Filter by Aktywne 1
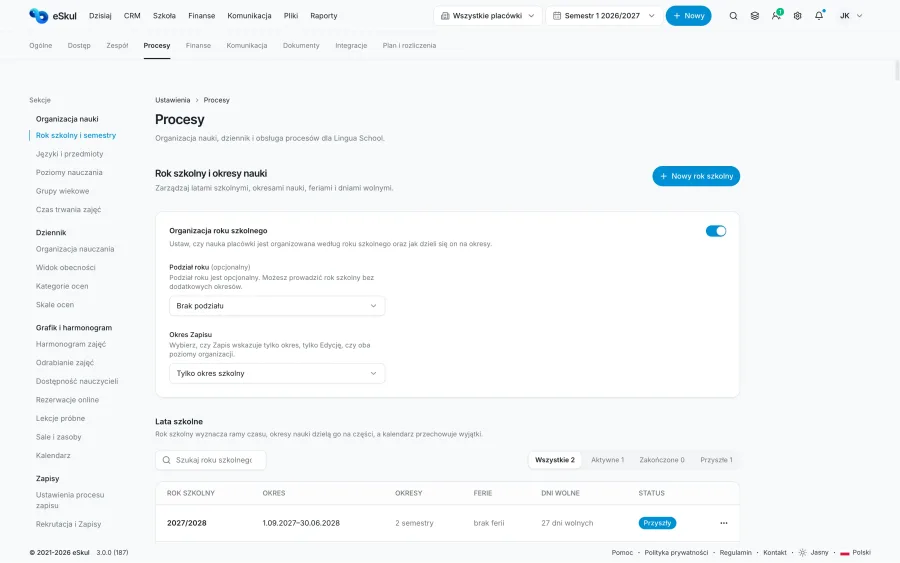 coord(607,460)
